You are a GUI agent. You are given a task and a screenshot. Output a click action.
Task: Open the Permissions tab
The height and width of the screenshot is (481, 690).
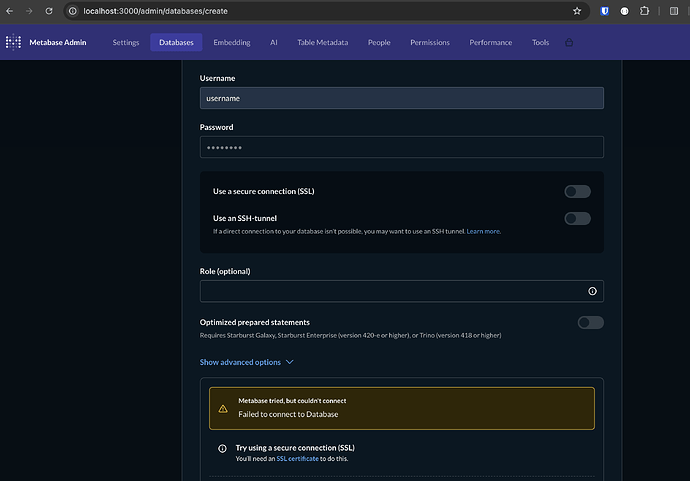(430, 42)
